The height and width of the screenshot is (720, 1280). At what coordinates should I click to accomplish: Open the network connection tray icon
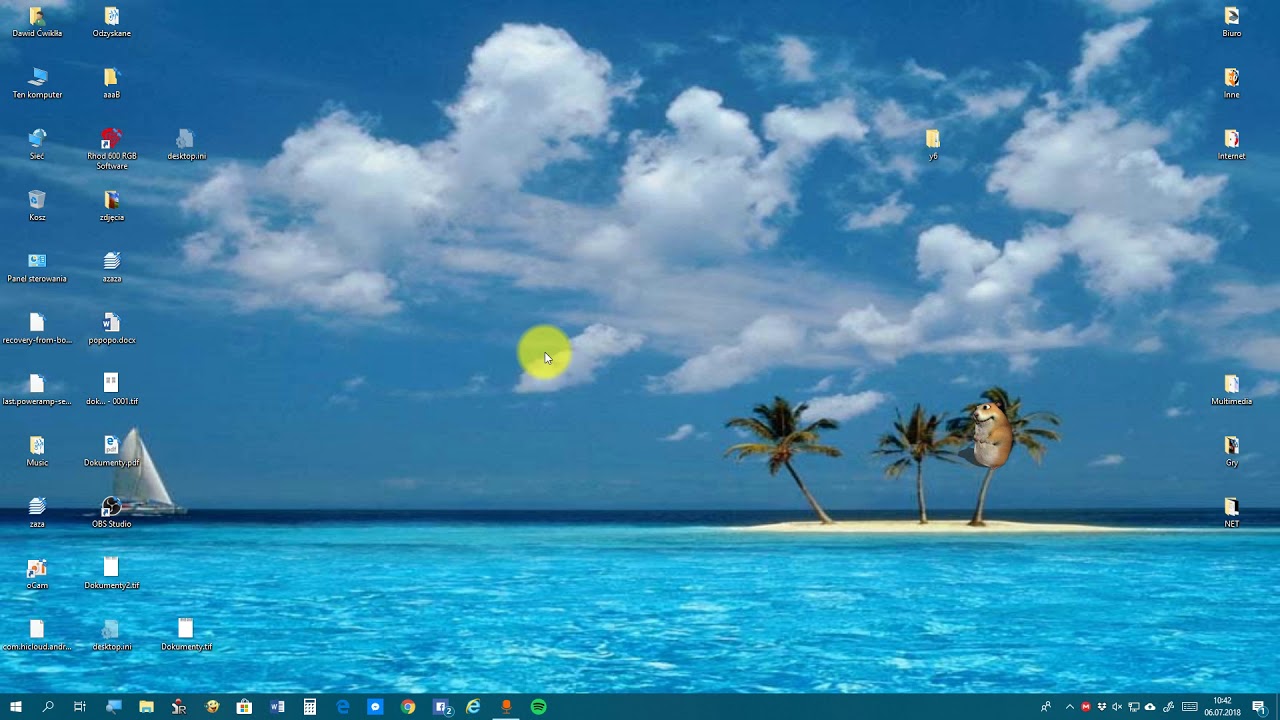(x=1134, y=707)
